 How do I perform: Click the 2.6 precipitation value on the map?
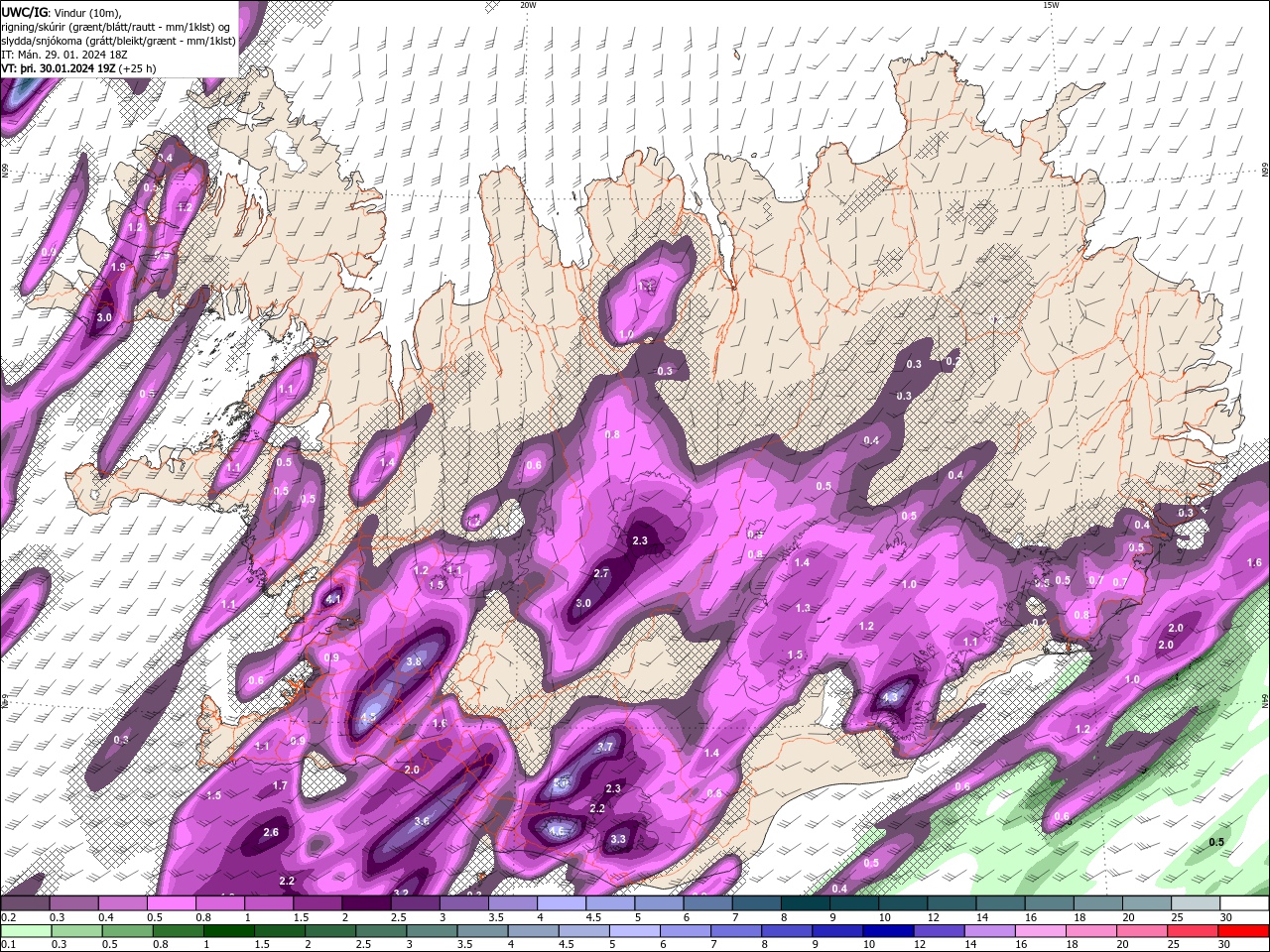click(271, 832)
